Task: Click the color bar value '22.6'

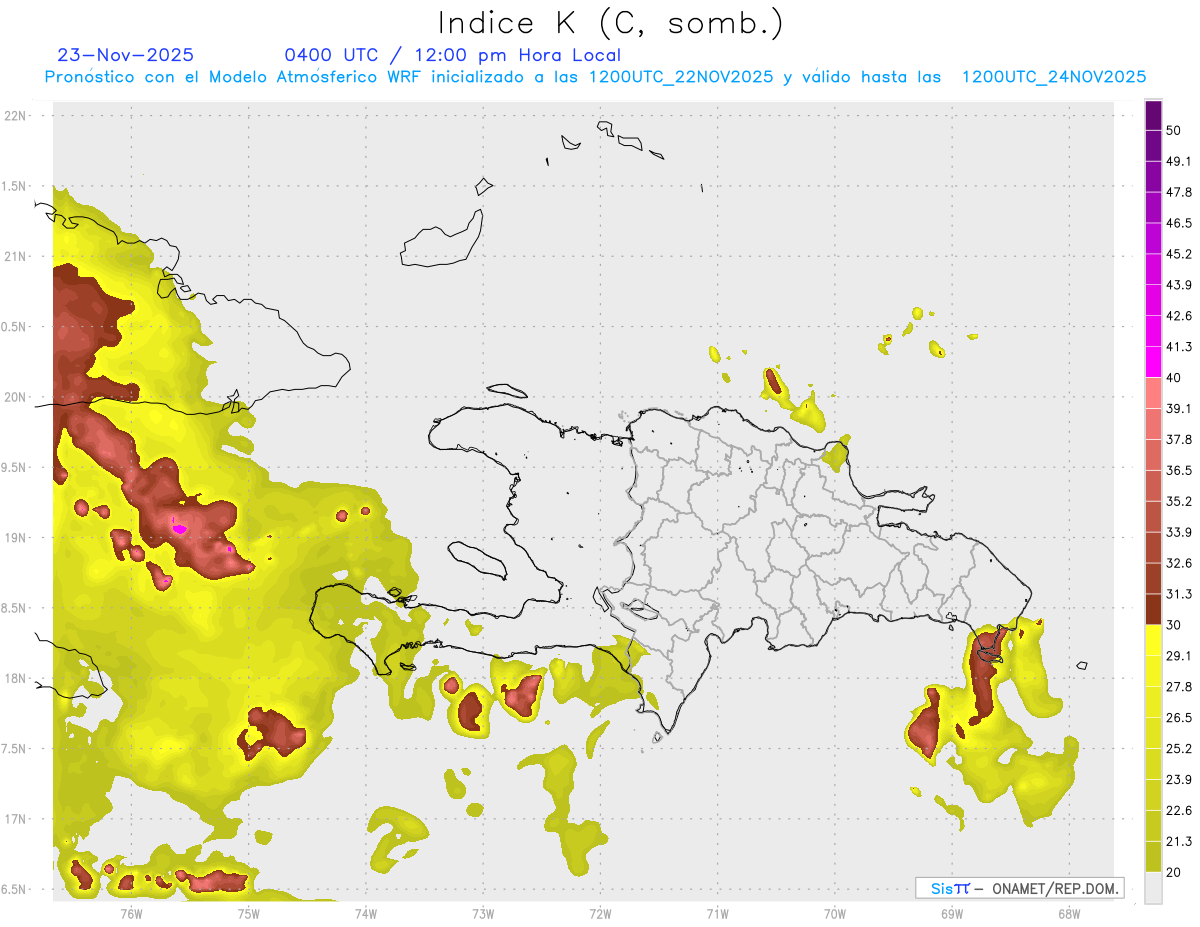Action: tap(1179, 811)
